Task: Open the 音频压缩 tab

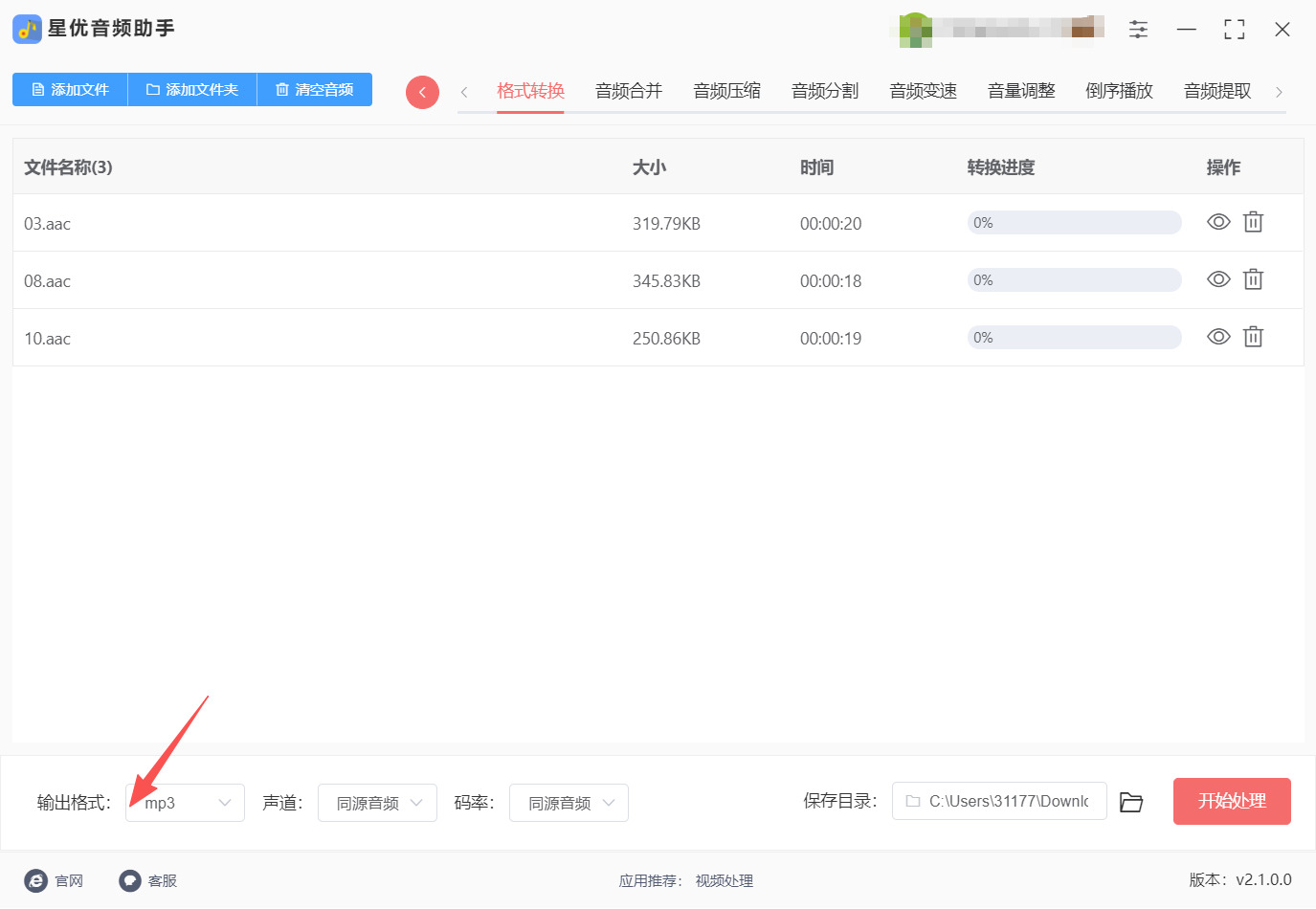Action: 727,91
